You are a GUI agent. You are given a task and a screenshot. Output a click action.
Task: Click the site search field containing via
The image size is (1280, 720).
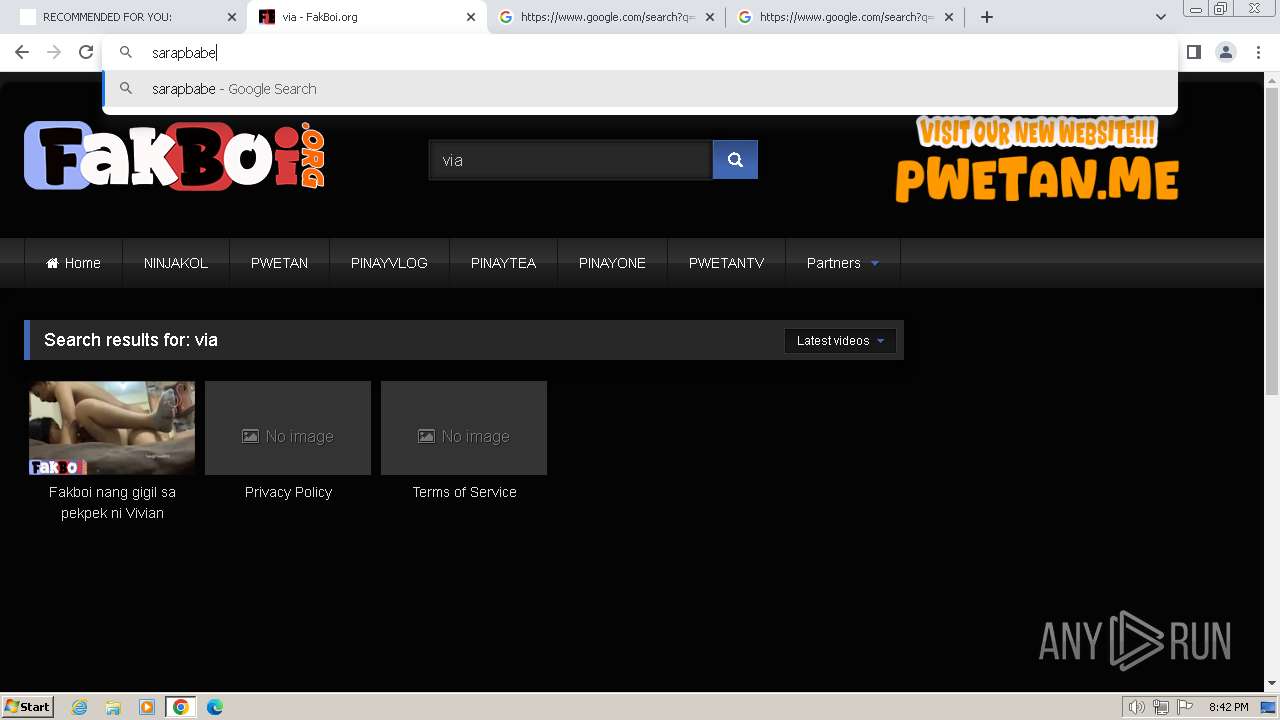[570, 160]
